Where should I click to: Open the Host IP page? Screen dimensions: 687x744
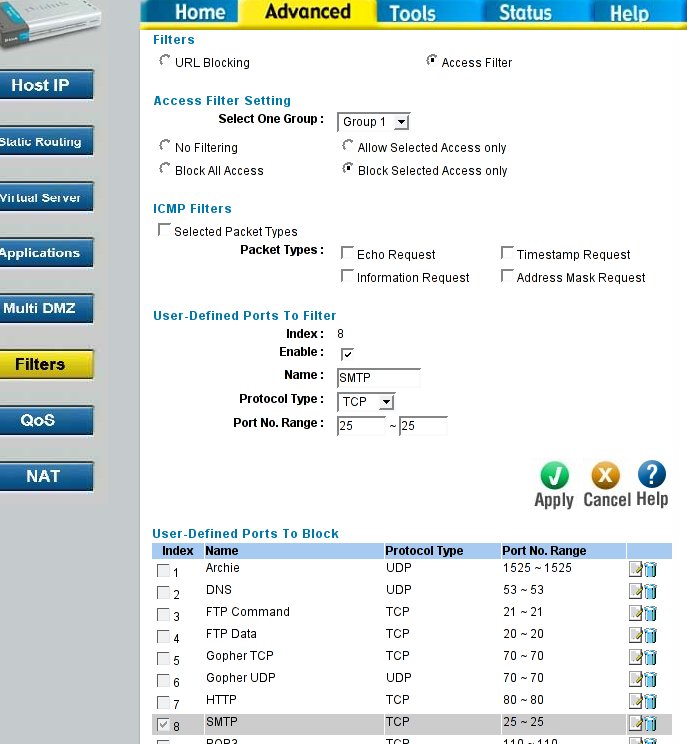tap(46, 85)
